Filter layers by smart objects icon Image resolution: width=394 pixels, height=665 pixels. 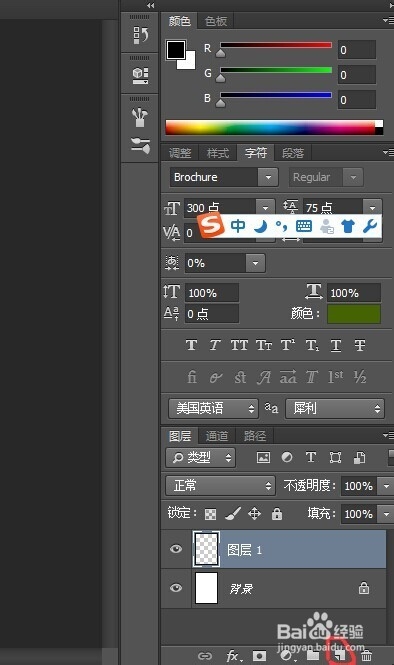tap(360, 457)
